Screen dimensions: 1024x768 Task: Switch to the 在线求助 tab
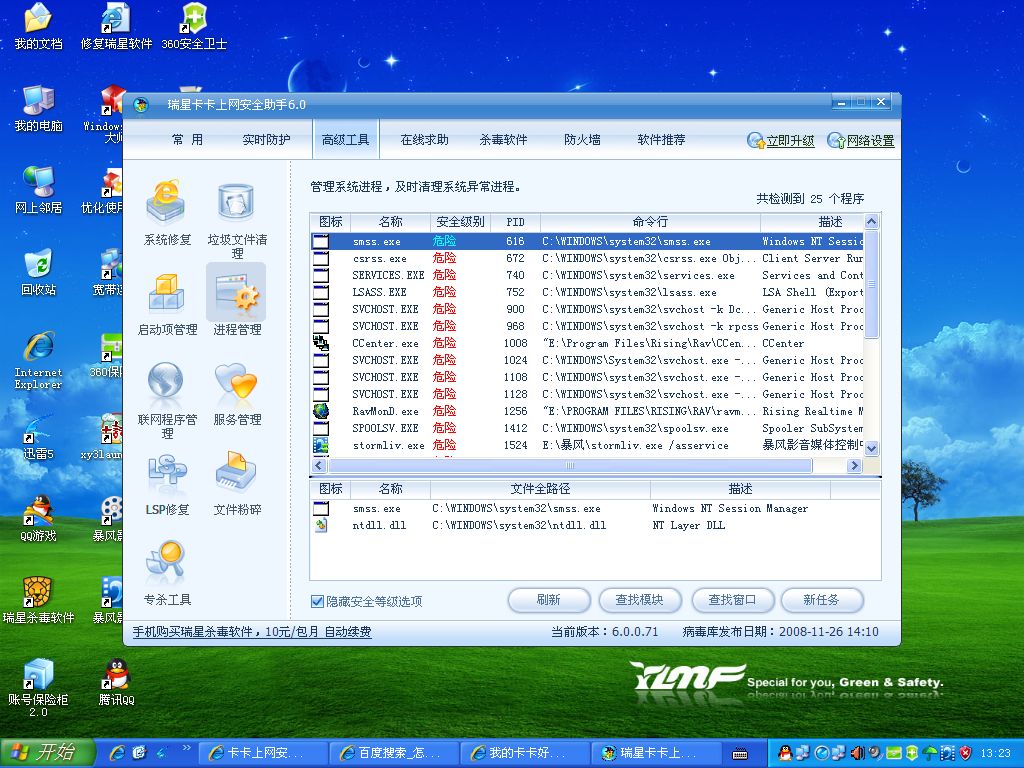[424, 140]
